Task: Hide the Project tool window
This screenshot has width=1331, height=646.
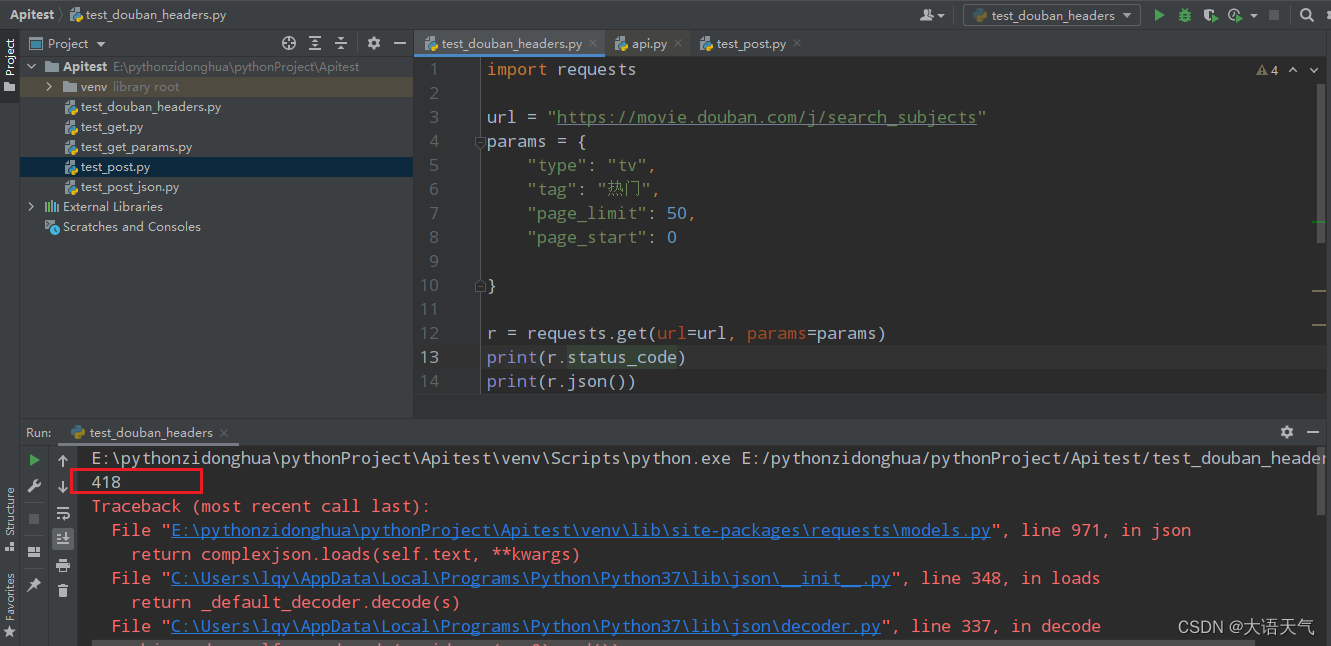Action: coord(399,43)
